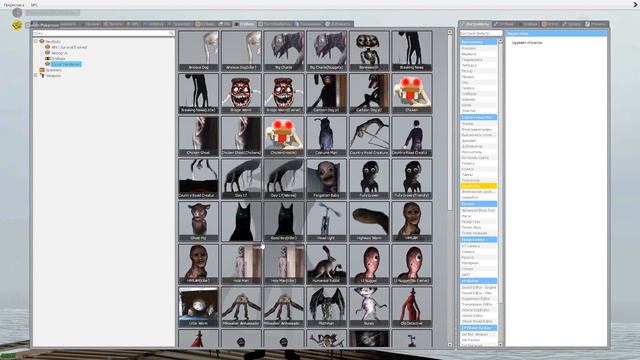Spawn the Forgotten Baby nextbot
The image size is (640, 360).
click(x=326, y=179)
